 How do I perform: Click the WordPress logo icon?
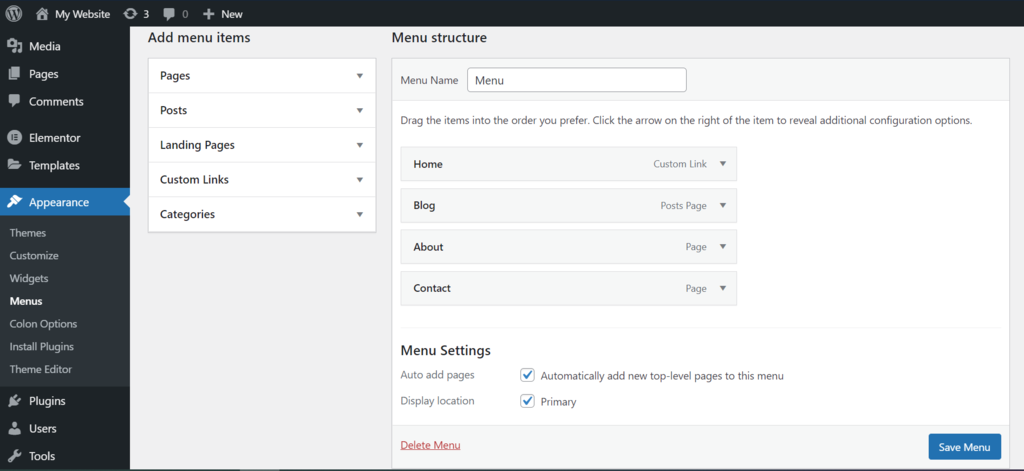(14, 14)
